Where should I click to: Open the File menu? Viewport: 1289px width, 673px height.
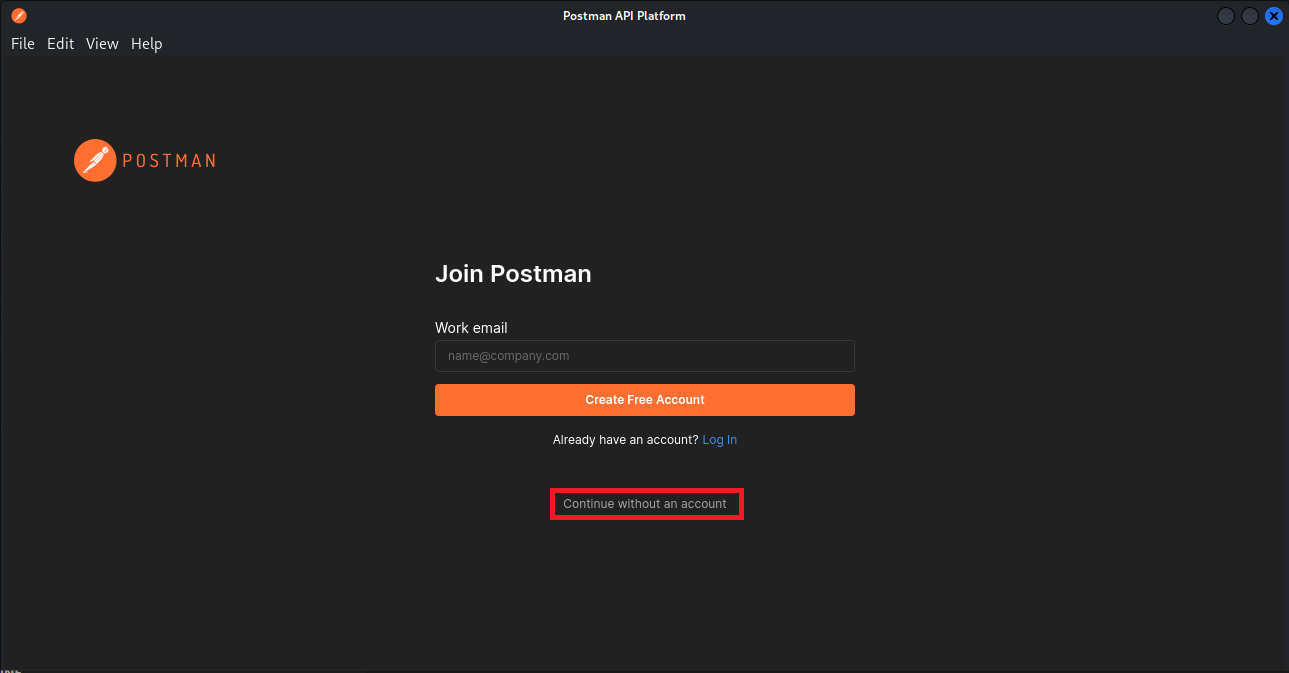point(23,44)
